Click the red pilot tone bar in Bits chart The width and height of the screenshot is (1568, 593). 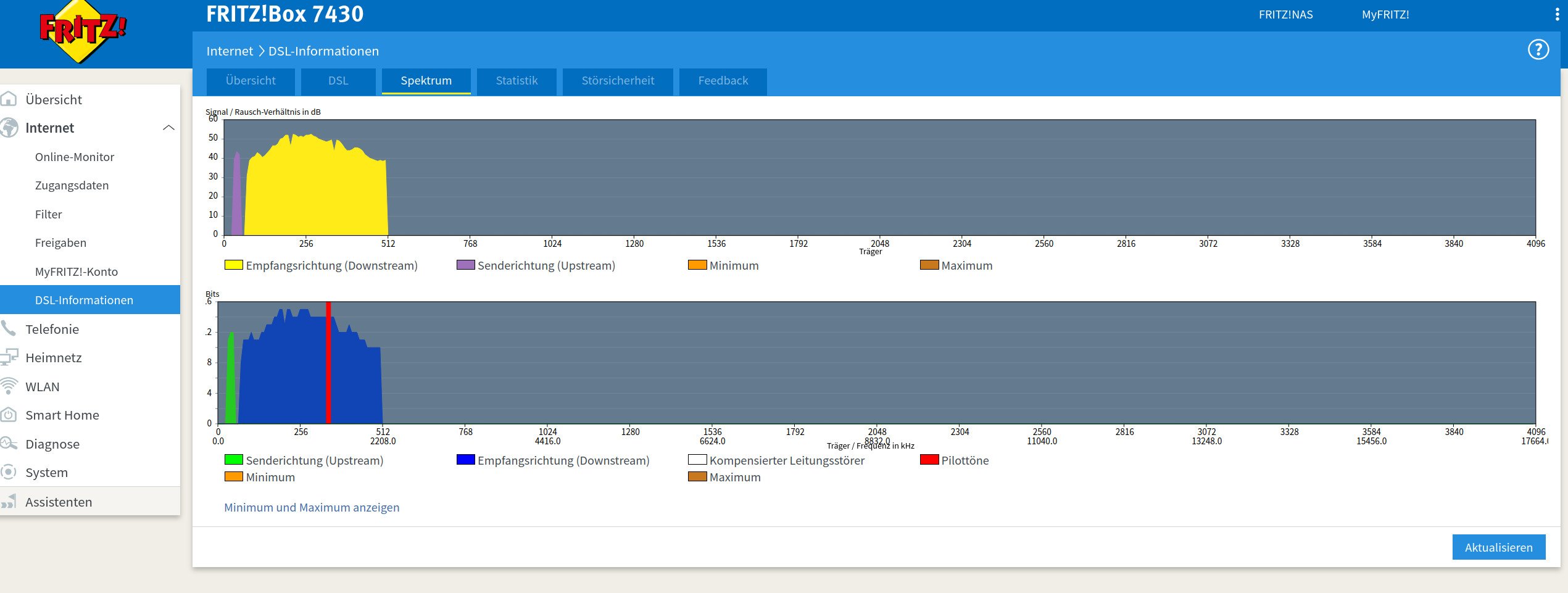click(x=328, y=362)
